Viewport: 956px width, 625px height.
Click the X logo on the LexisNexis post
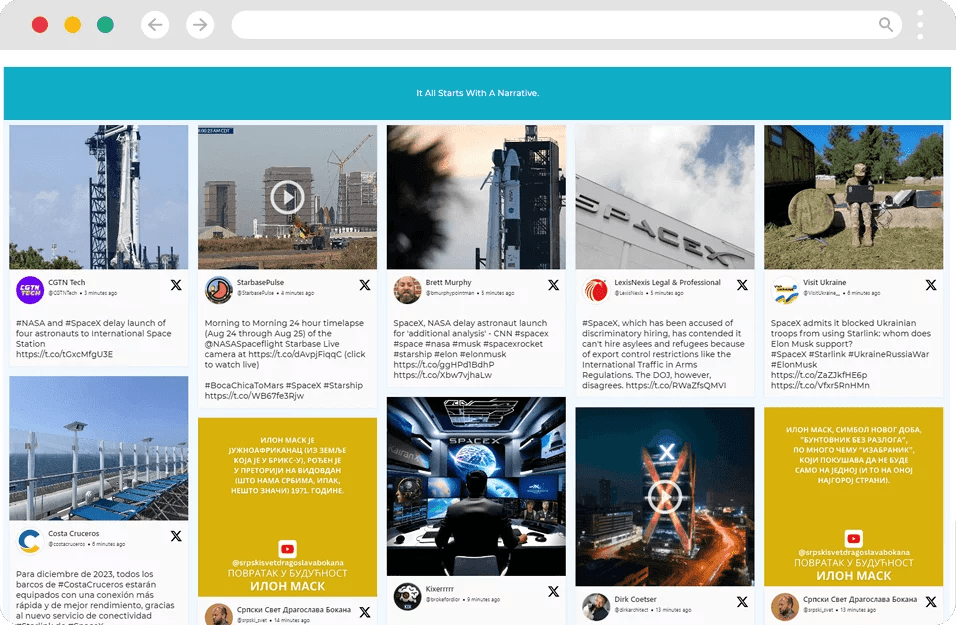coord(741,284)
